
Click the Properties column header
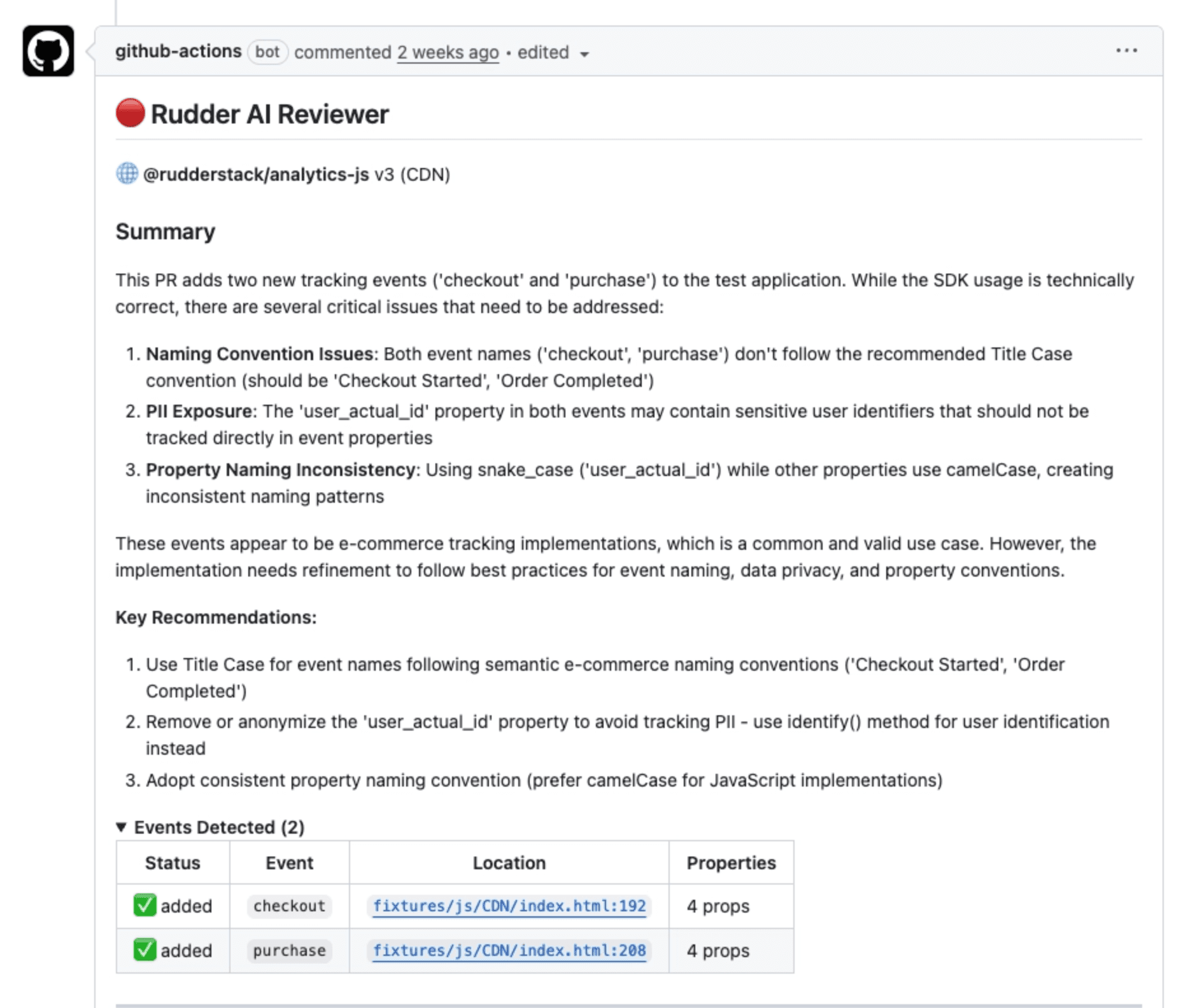[731, 862]
